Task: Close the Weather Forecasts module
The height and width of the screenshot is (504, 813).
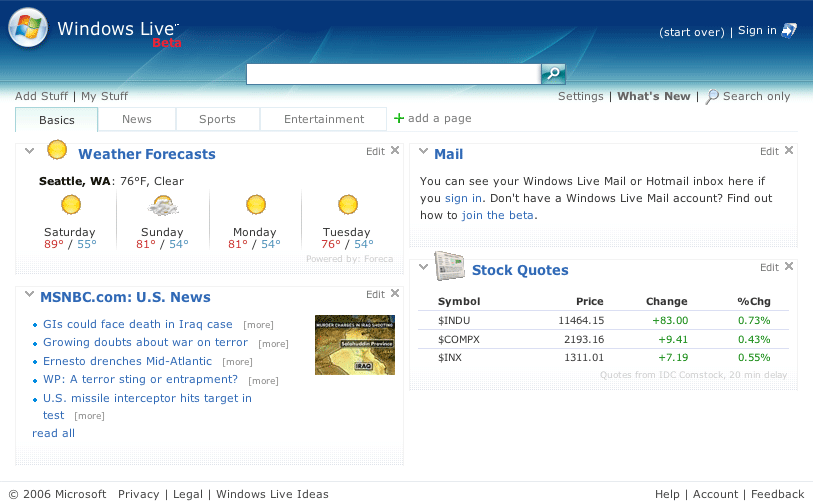Action: tap(395, 150)
